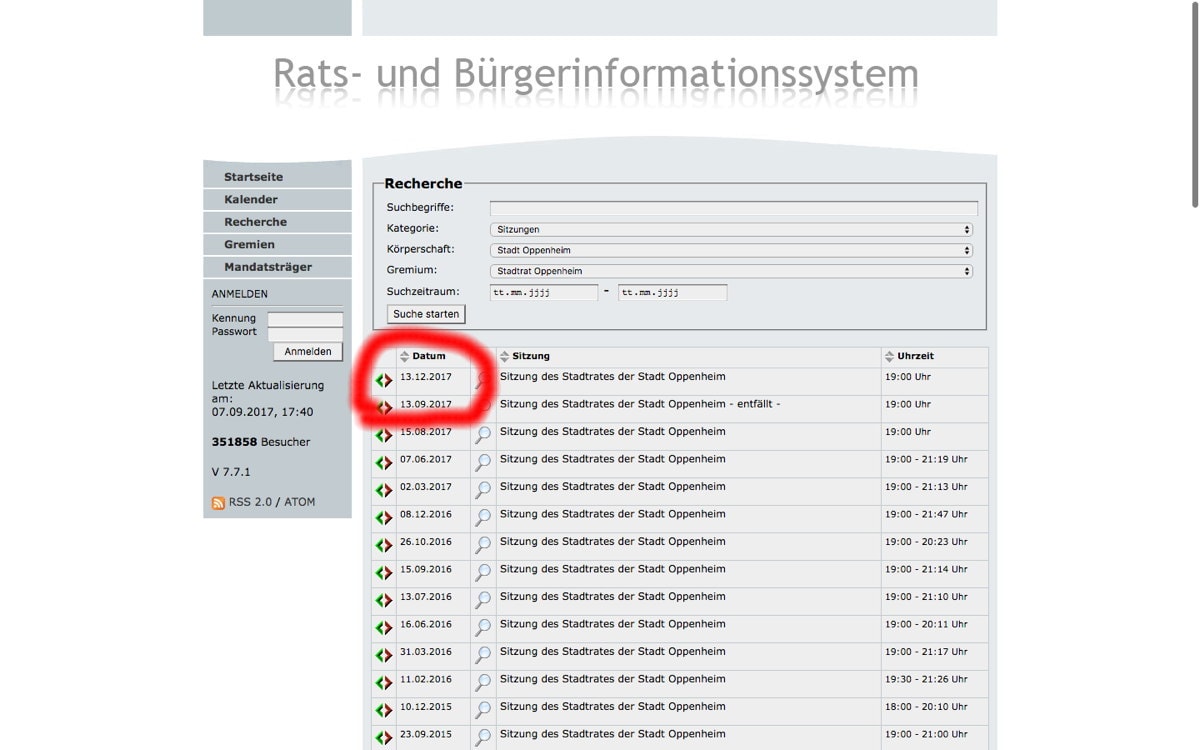Click the Anmelden login button
This screenshot has width=1200, height=750.
coord(308,352)
